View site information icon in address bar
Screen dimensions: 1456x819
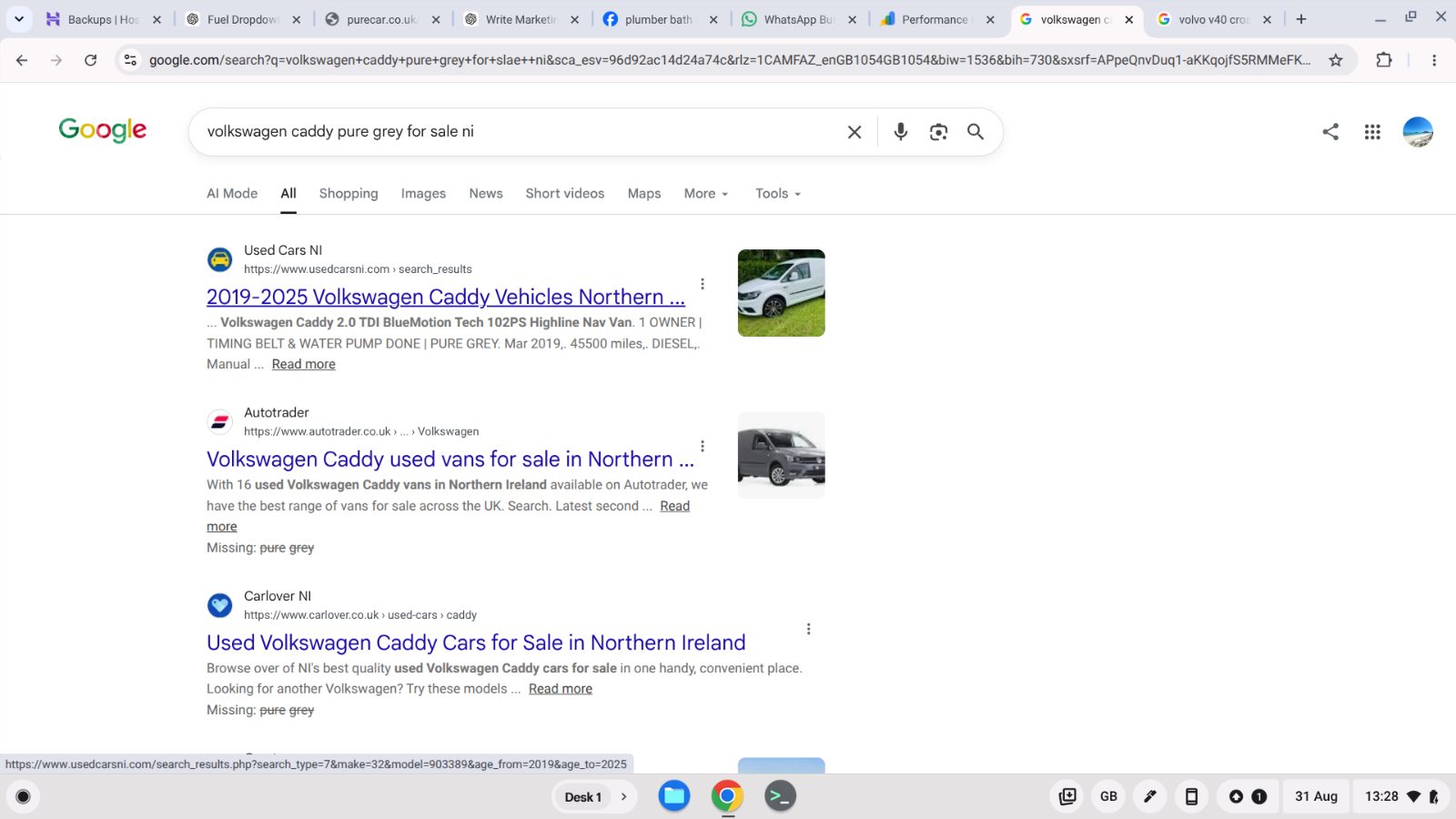(130, 60)
